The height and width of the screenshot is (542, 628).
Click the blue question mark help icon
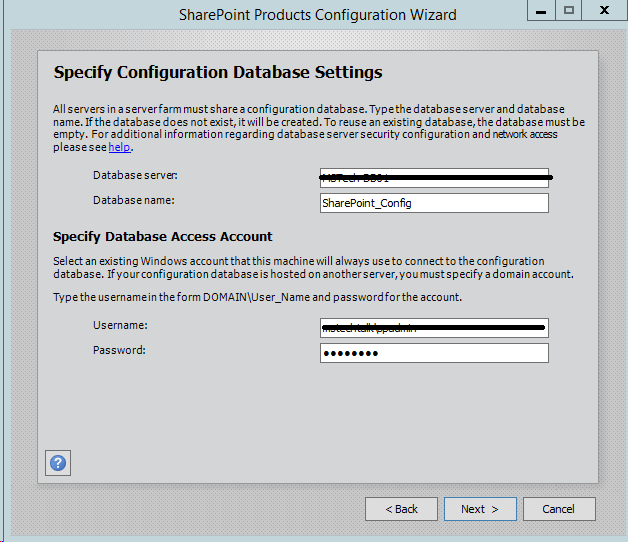[58, 463]
